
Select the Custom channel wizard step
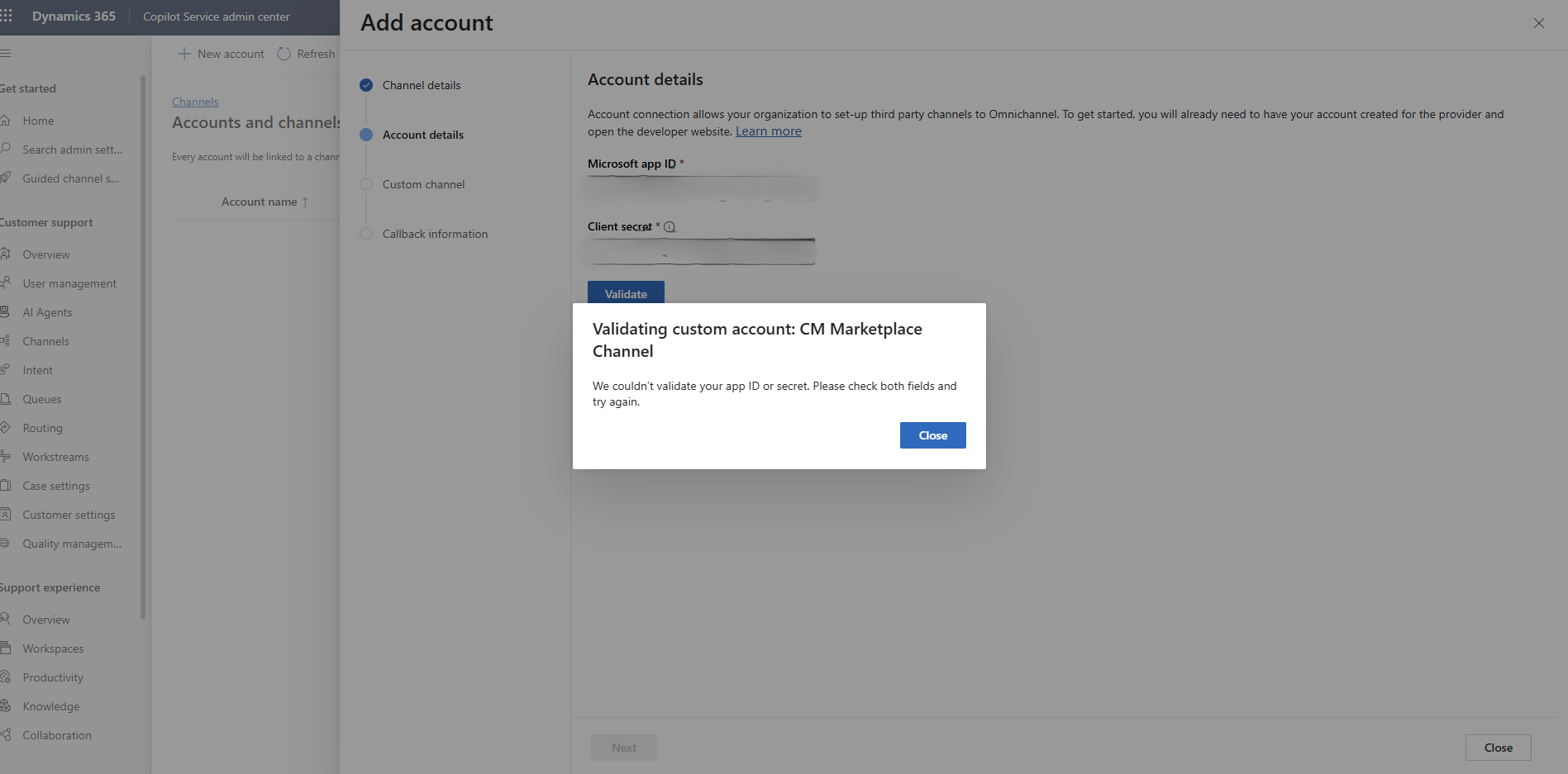(412, 184)
